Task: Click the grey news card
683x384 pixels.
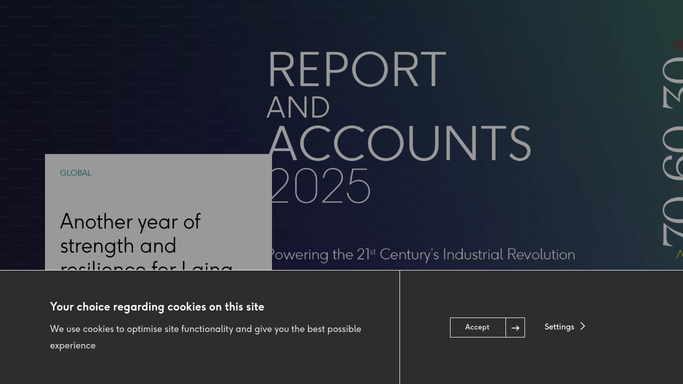Action: pos(159,212)
